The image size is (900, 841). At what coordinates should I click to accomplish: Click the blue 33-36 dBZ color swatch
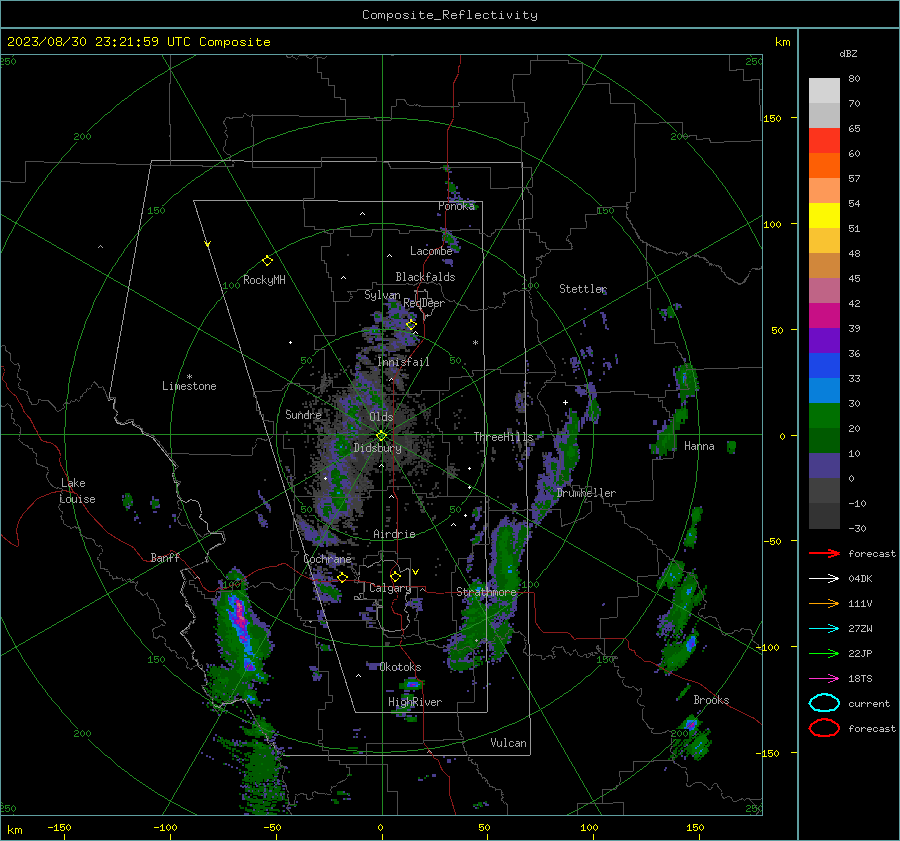point(824,366)
